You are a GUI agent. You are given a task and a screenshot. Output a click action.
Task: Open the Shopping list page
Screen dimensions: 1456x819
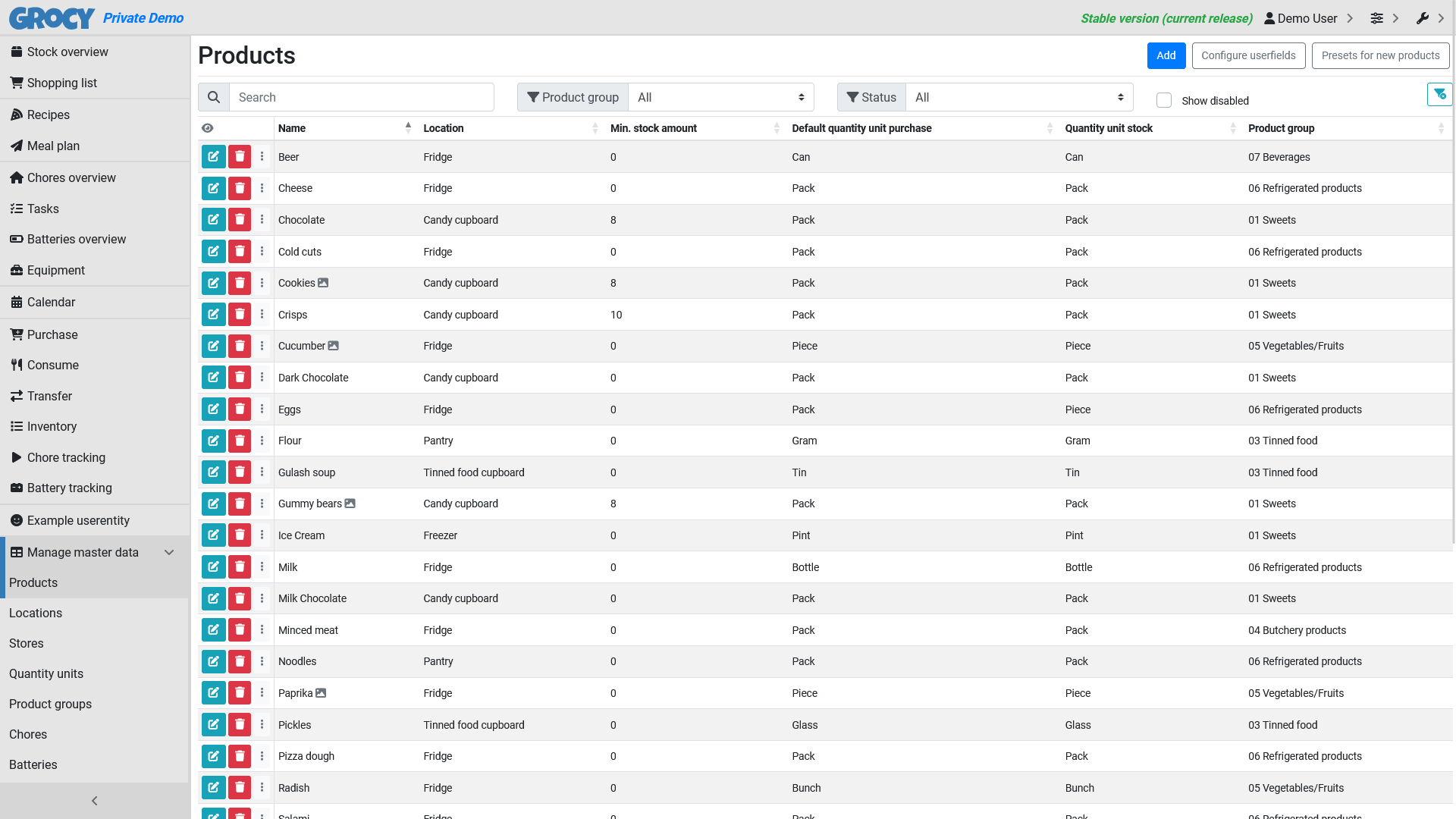point(95,83)
